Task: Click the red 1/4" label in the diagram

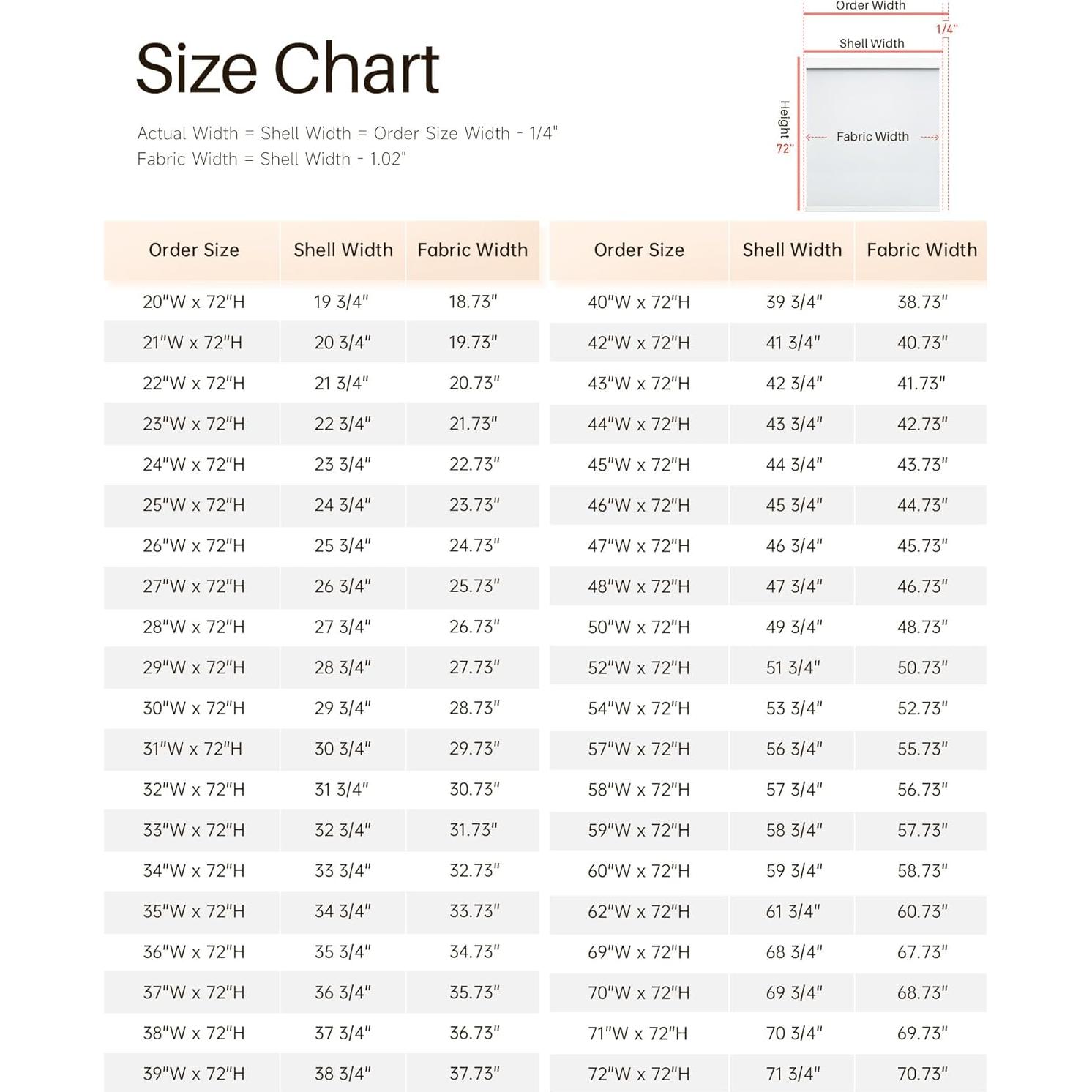Action: (946, 29)
